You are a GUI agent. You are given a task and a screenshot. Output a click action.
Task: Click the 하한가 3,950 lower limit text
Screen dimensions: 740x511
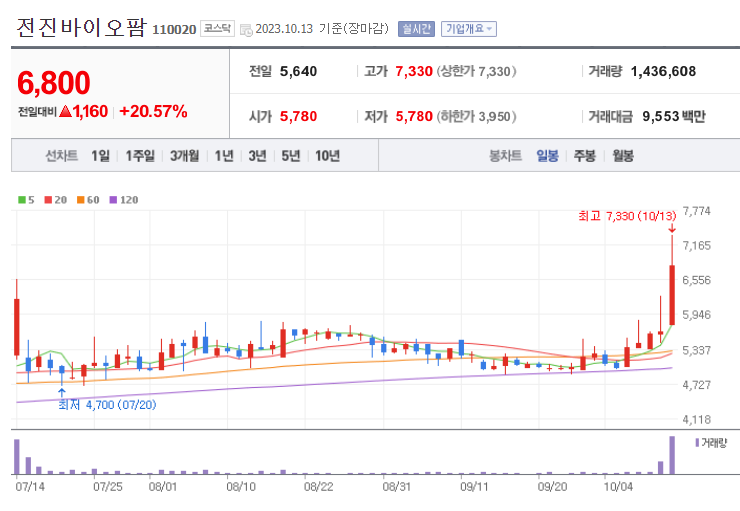pyautogui.click(x=476, y=116)
